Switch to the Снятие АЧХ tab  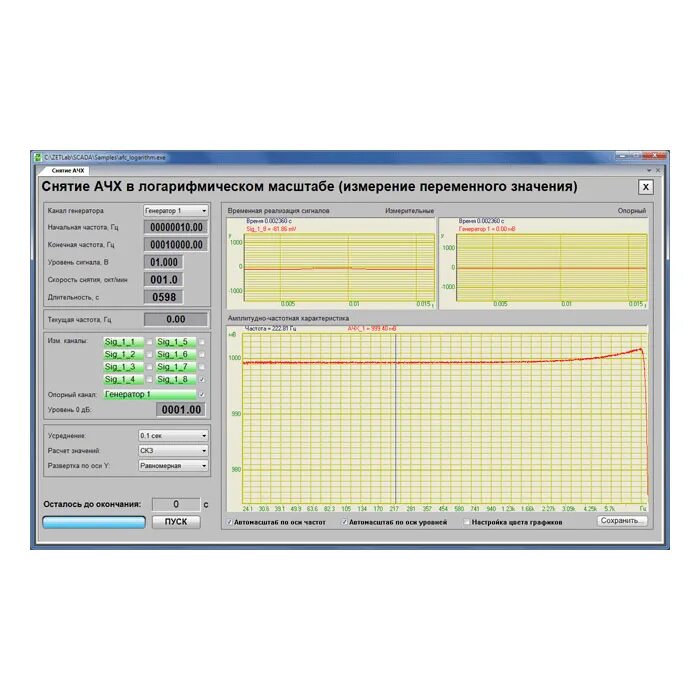click(67, 171)
